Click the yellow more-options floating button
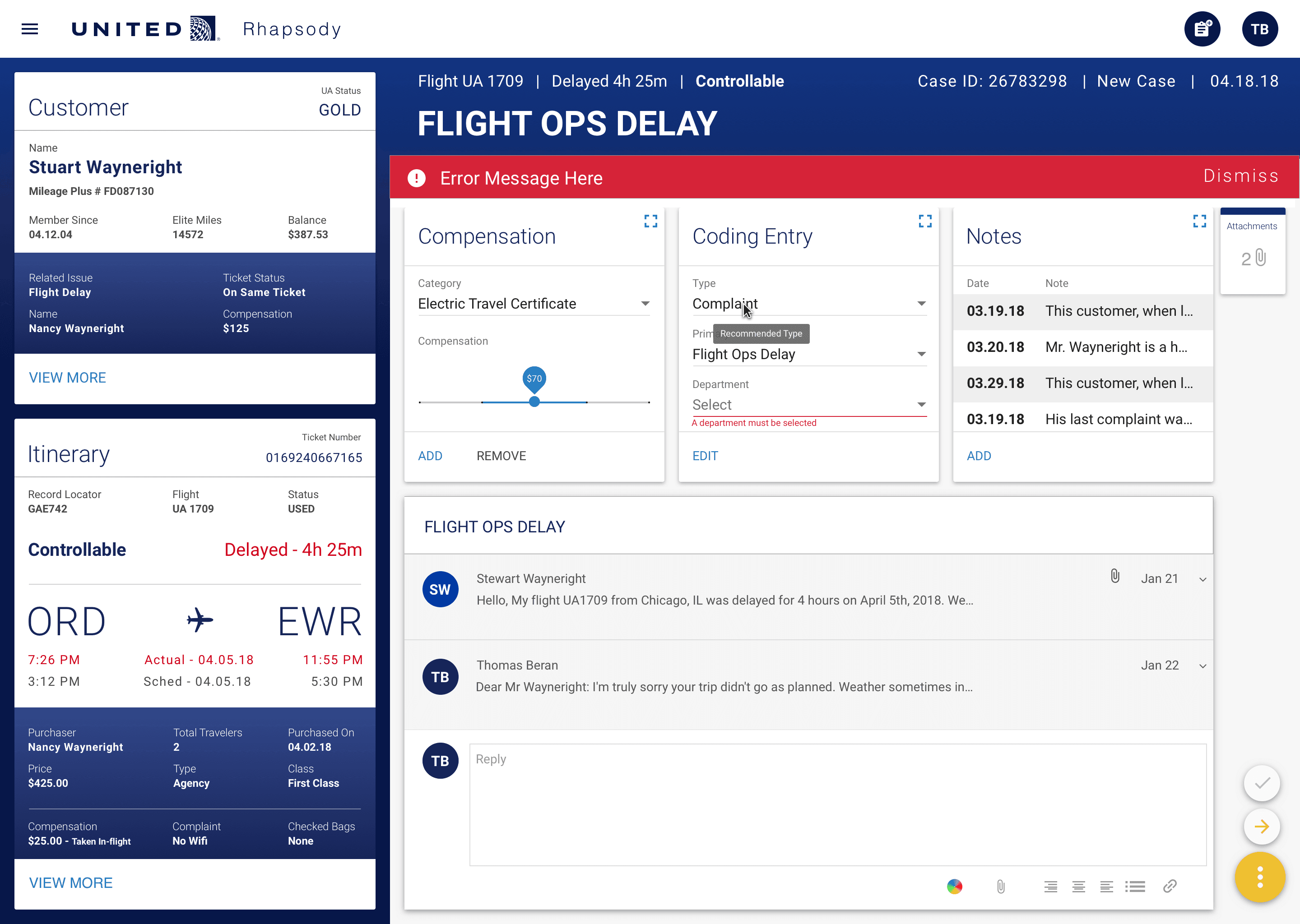 pyautogui.click(x=1259, y=877)
